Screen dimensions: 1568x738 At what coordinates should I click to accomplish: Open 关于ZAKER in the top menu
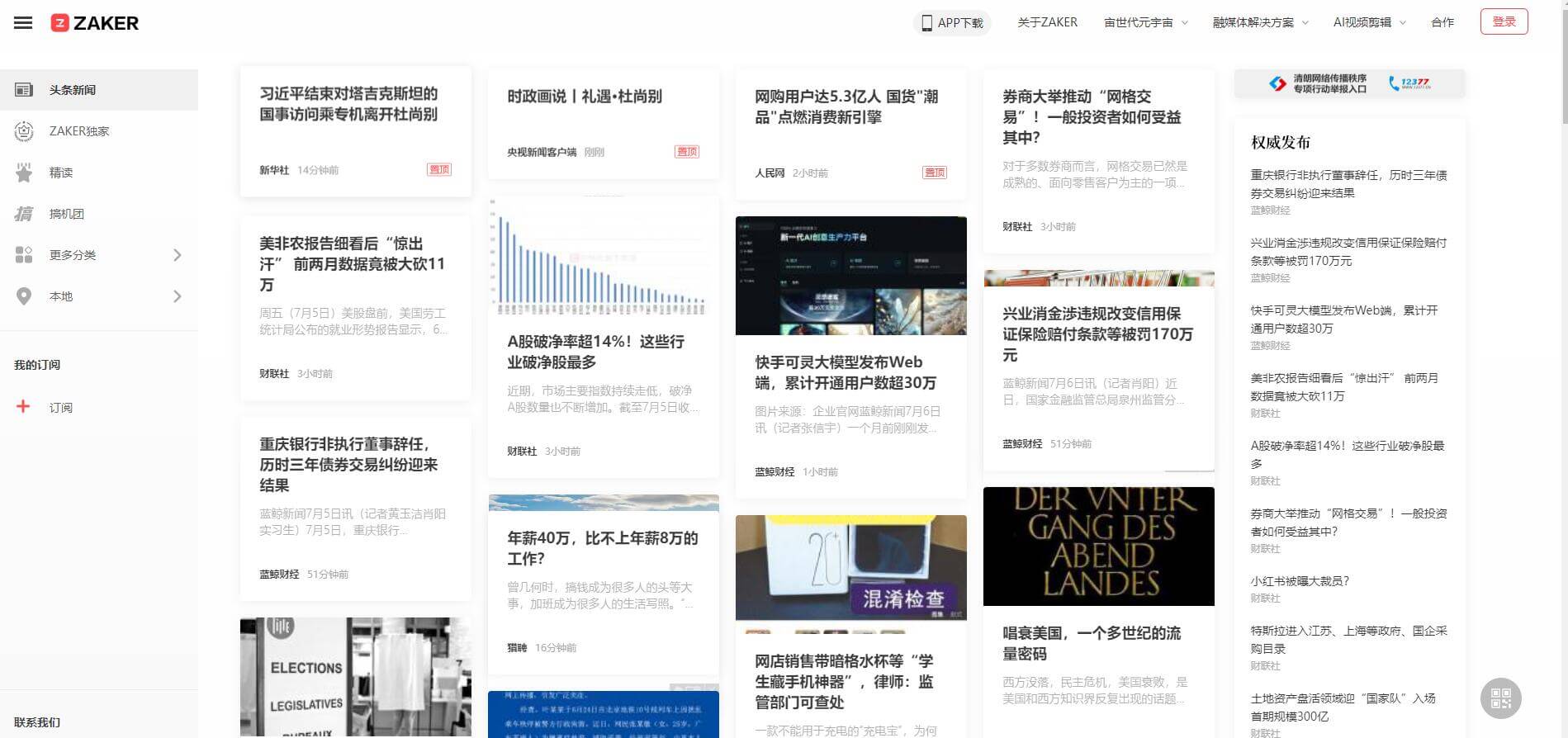click(x=1047, y=22)
